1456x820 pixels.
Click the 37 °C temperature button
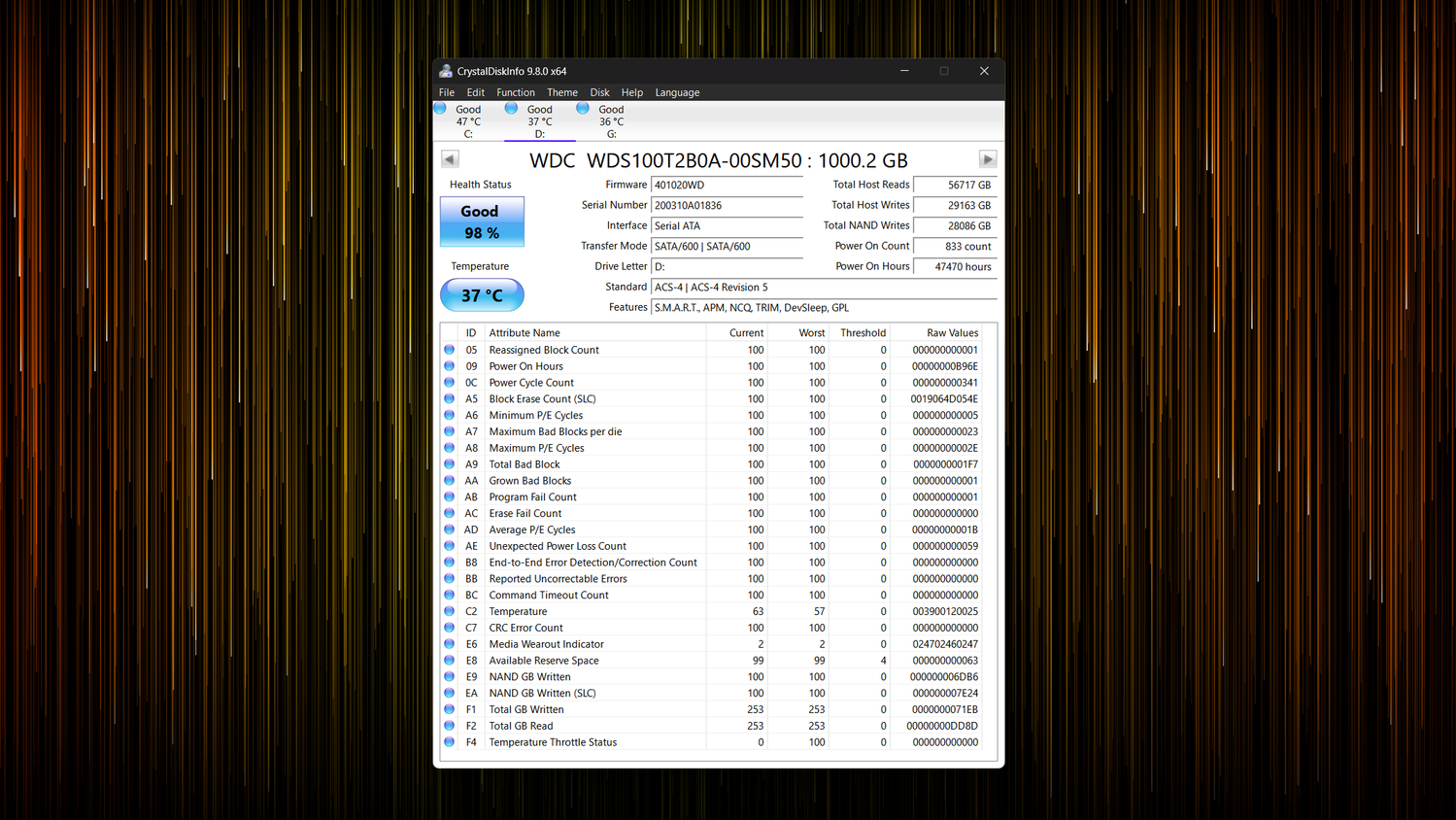[482, 295]
